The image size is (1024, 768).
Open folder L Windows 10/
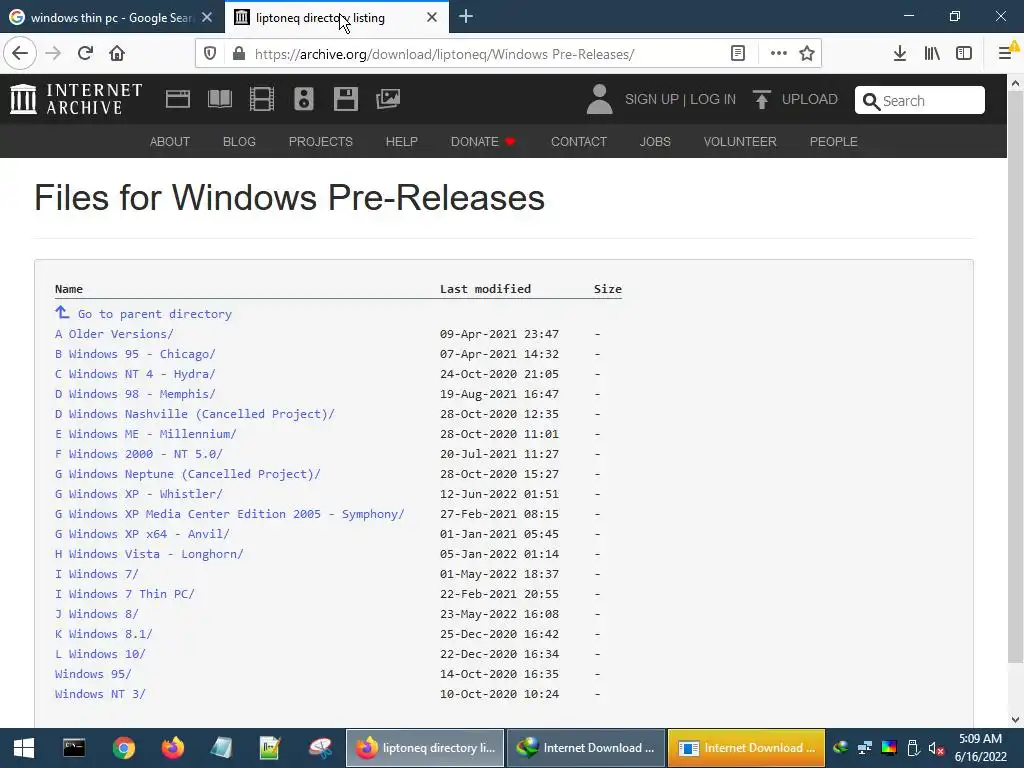point(100,654)
